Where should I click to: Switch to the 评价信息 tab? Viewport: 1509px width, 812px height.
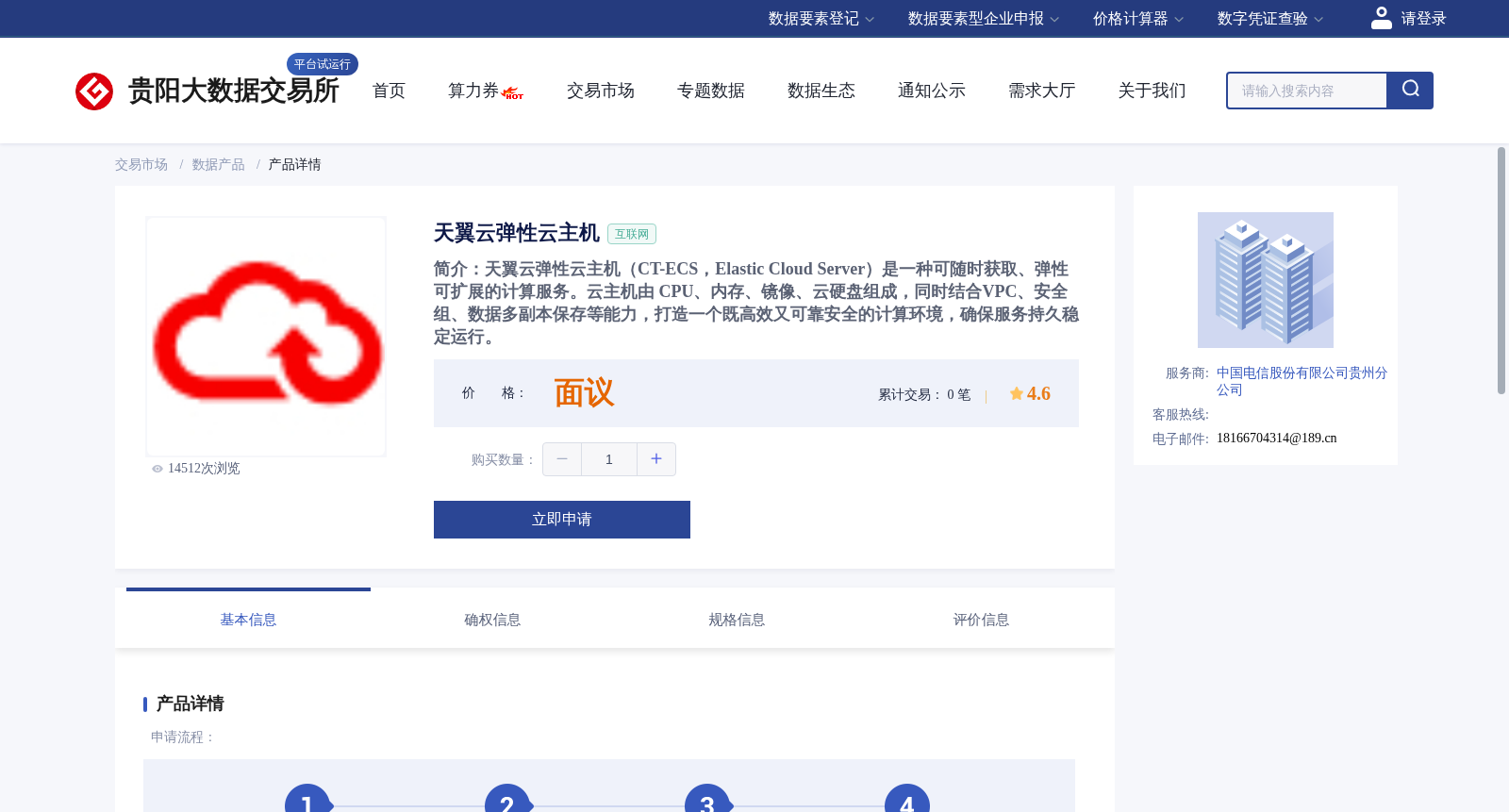coord(981,620)
